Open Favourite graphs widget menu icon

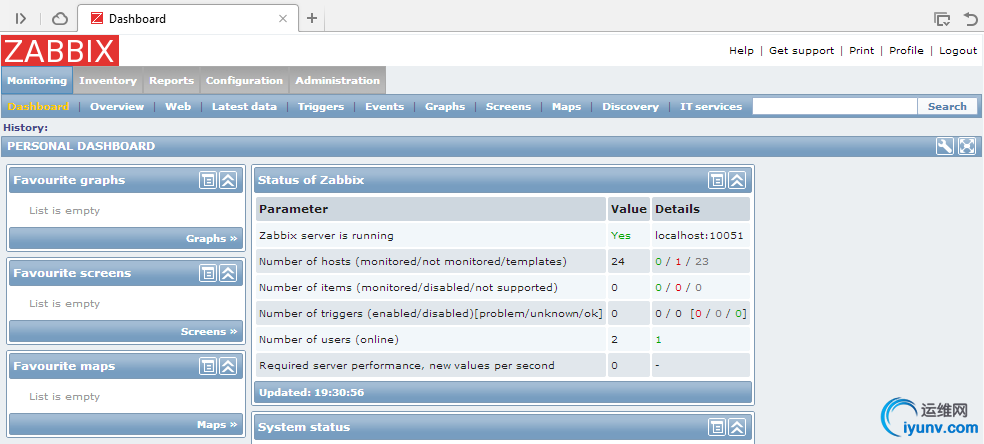(208, 181)
